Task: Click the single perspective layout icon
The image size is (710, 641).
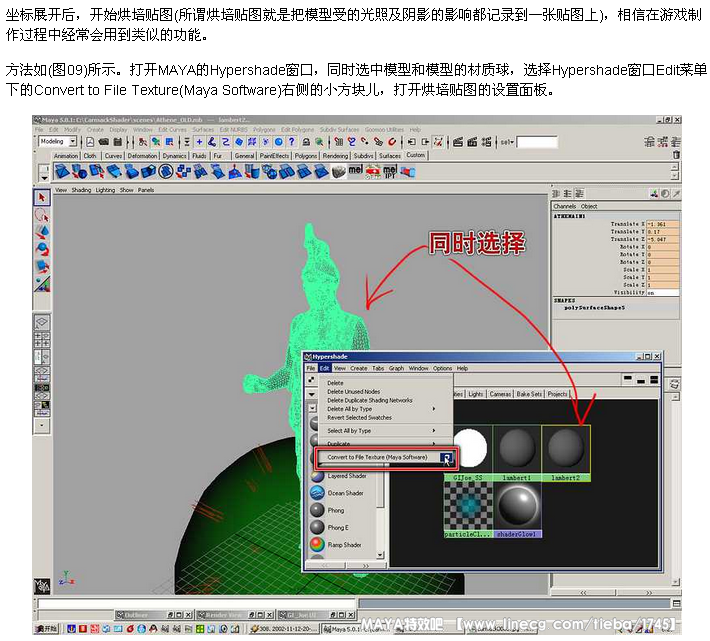Action: pos(42,322)
